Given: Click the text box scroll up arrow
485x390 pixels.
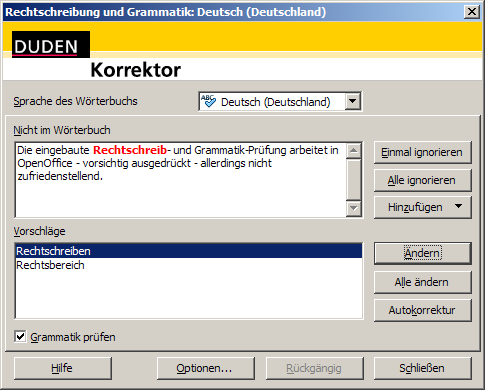Looking at the screenshot, I should (x=353, y=151).
